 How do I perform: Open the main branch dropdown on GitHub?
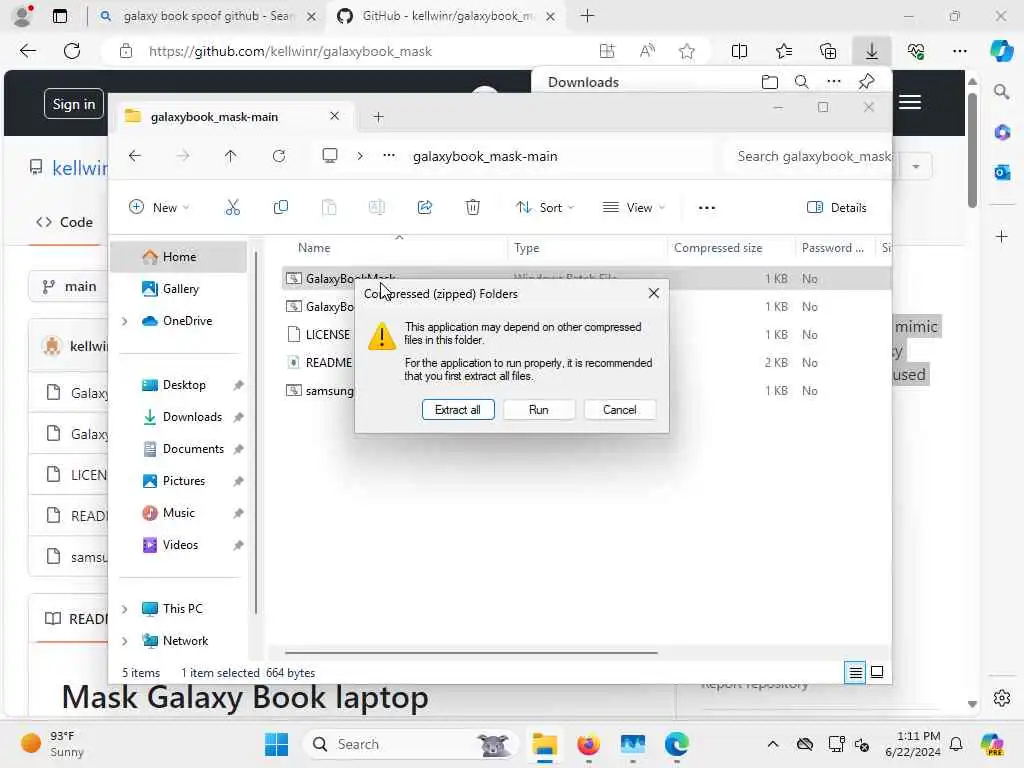click(68, 286)
